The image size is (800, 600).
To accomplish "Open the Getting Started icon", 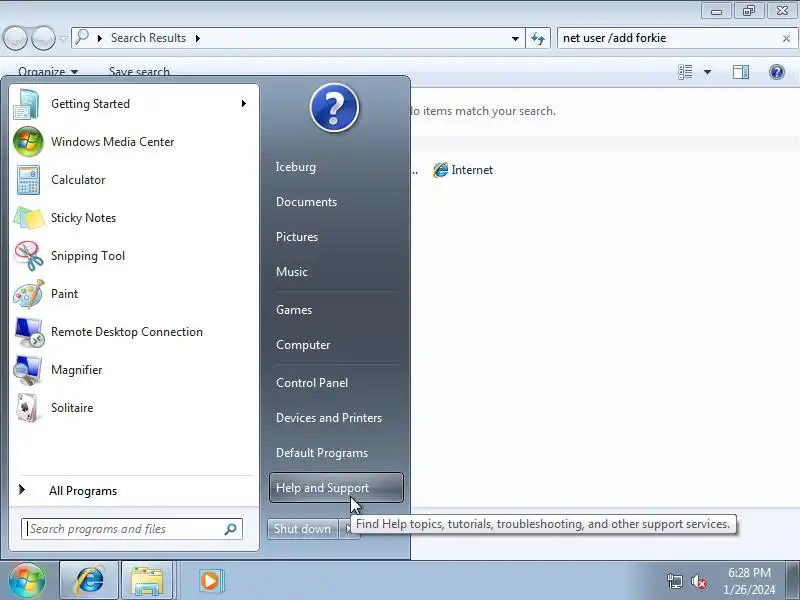I will pos(27,104).
